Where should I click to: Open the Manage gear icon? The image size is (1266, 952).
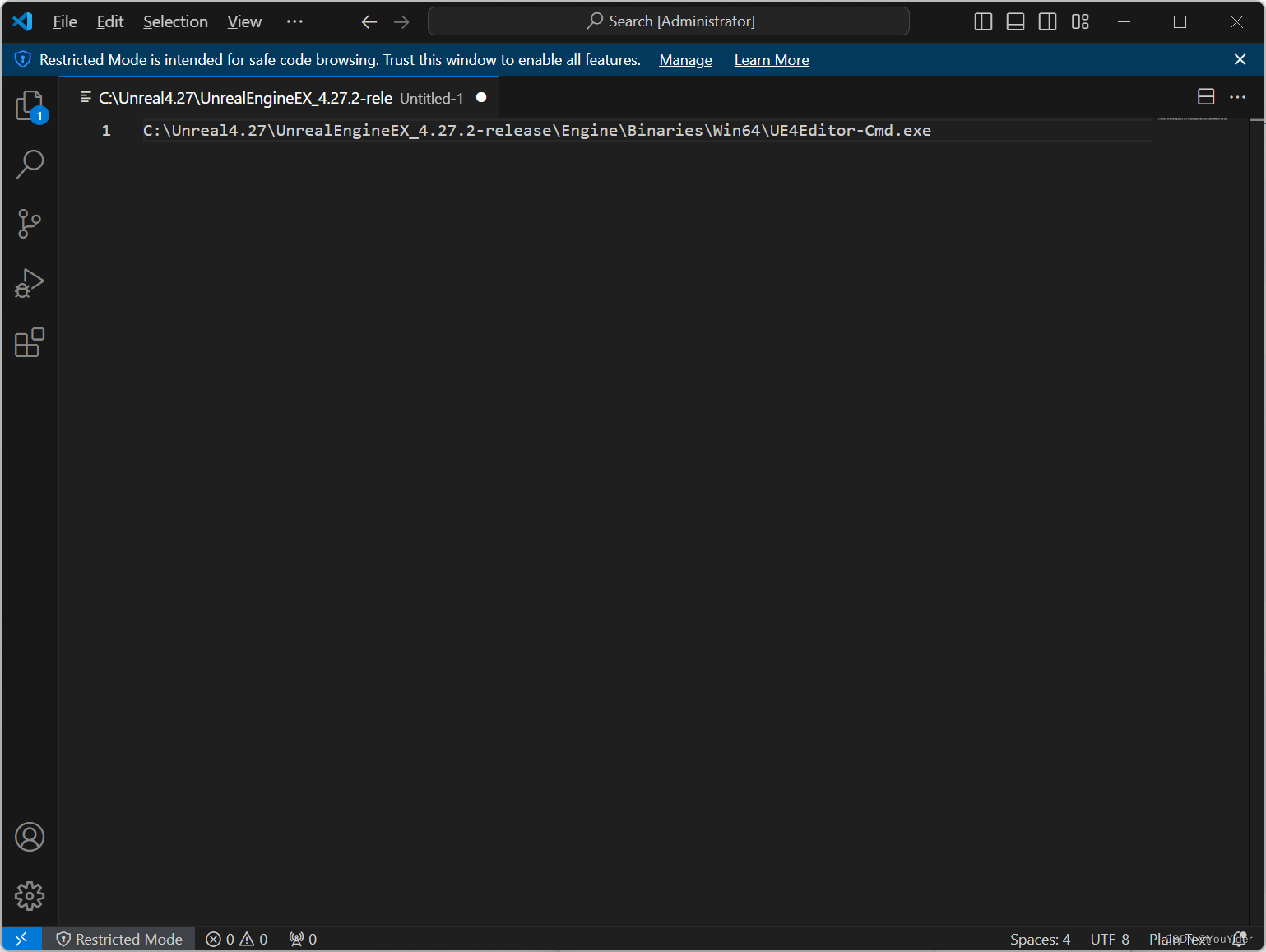(x=30, y=896)
